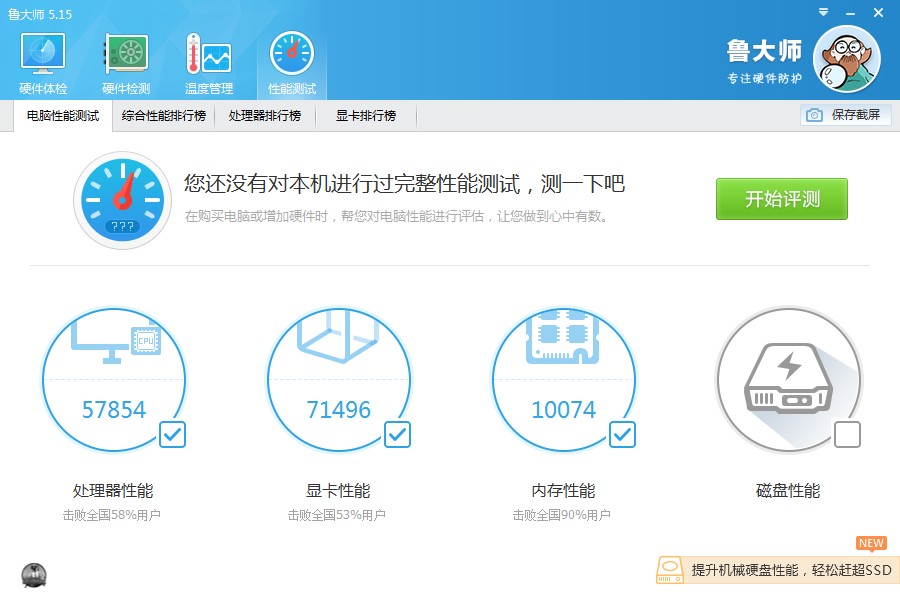Minimize the 鲁大师 window
Screen dimensions: 900x600
[x=851, y=13]
